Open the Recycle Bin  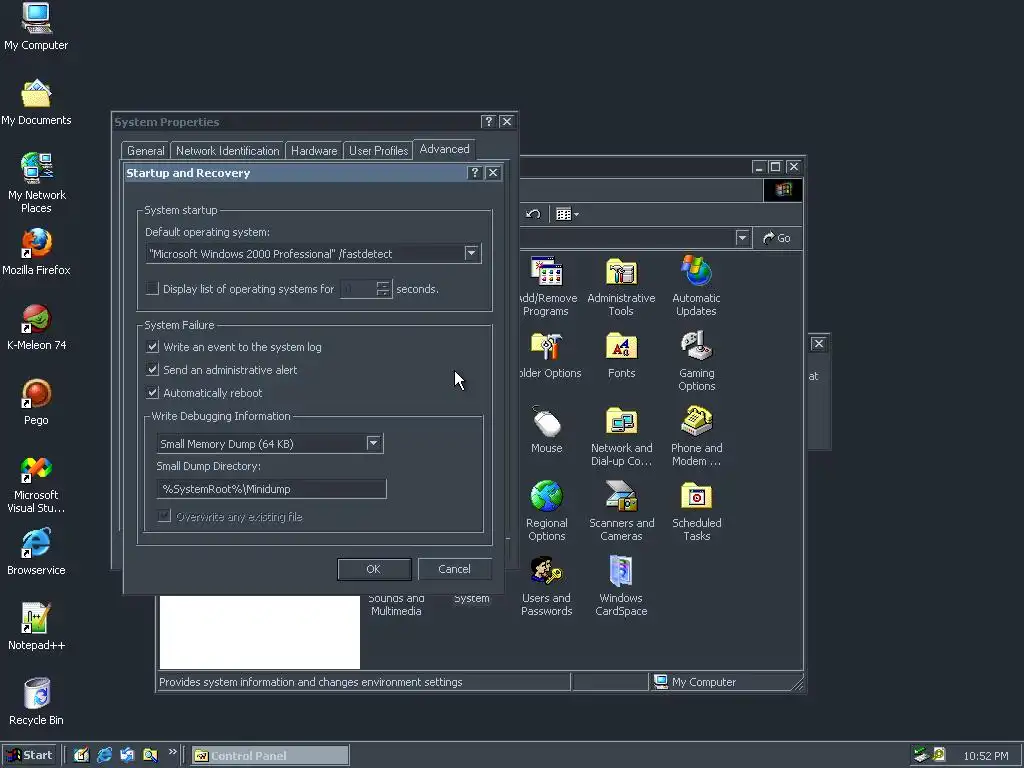[x=36, y=702]
